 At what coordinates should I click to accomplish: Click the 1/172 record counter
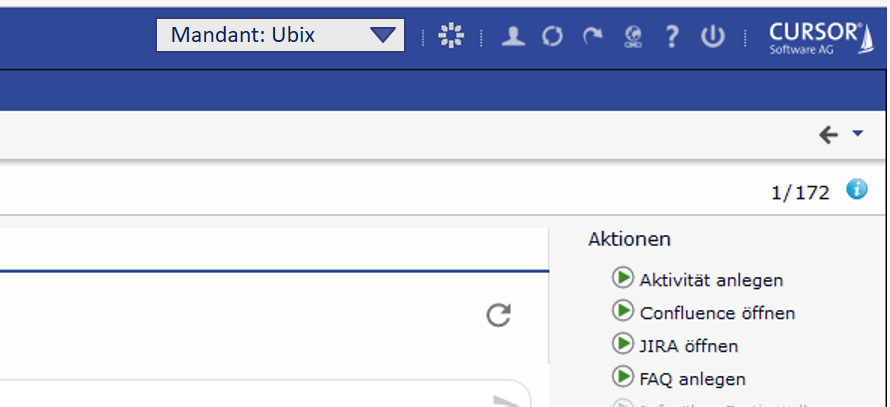point(800,193)
